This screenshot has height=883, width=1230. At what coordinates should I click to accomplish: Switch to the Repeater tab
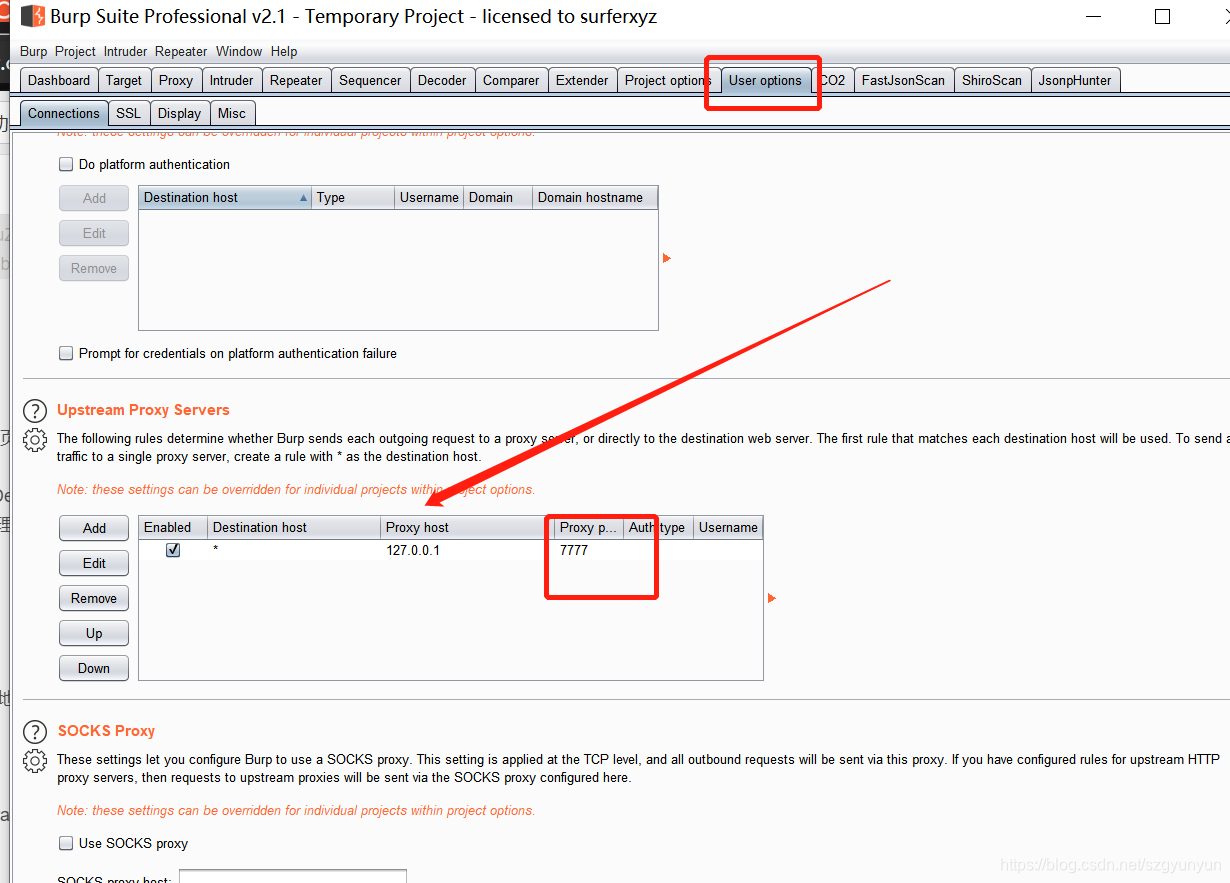point(296,80)
